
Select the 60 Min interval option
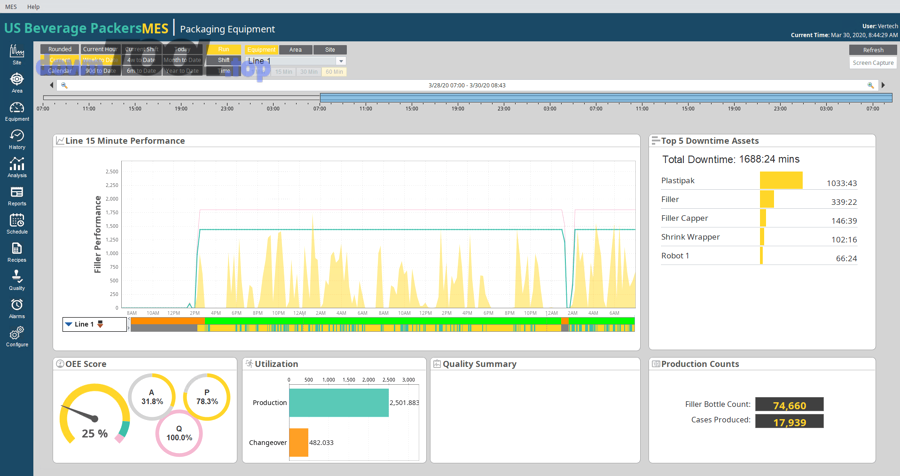[x=334, y=71]
